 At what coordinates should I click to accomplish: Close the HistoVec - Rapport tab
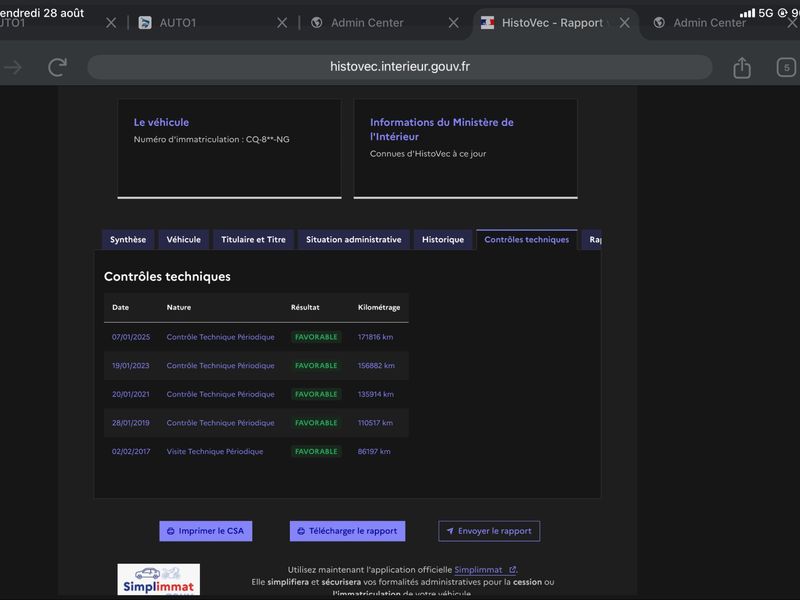[x=624, y=23]
